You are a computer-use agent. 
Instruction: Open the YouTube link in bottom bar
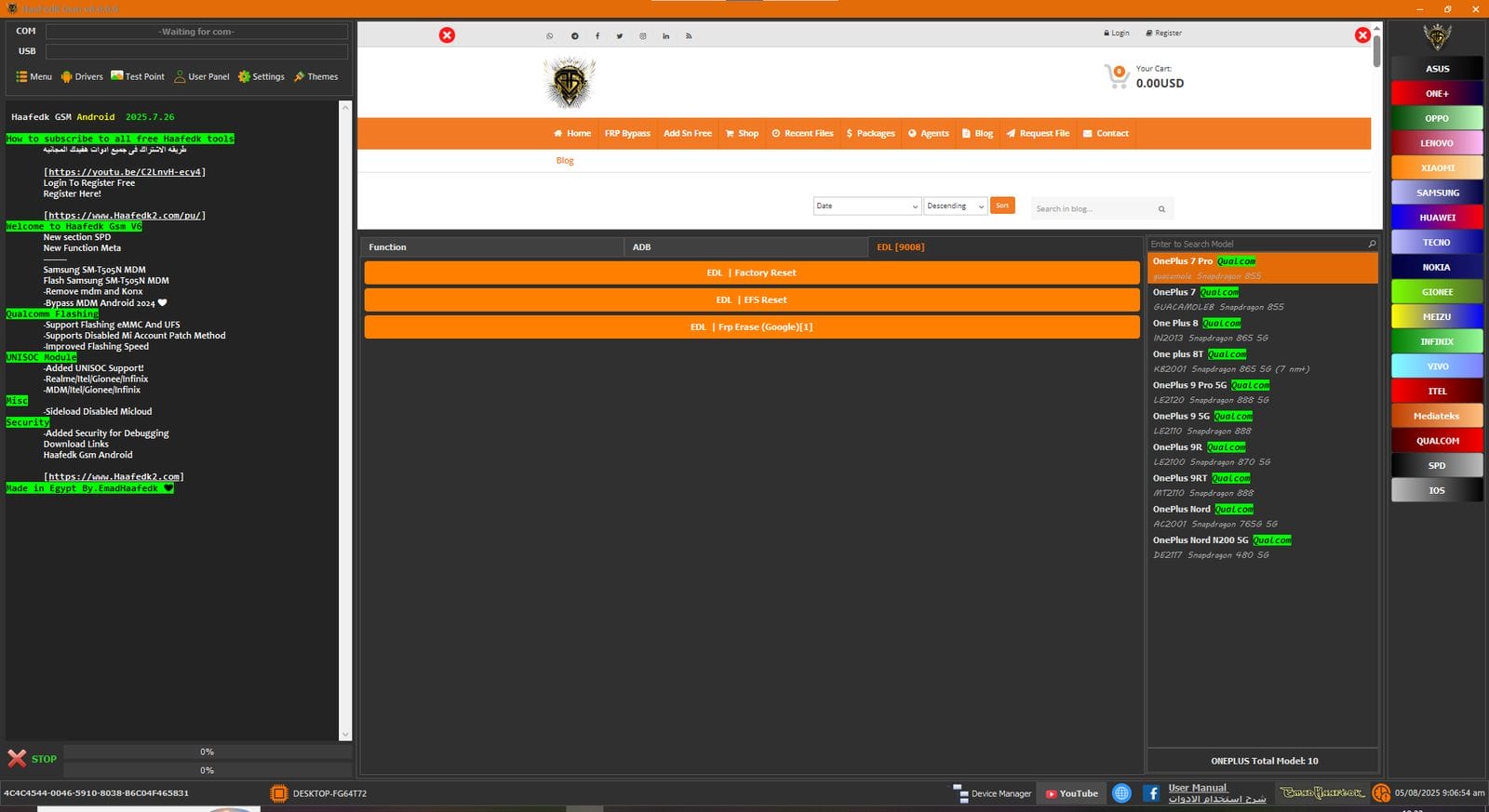[1071, 793]
